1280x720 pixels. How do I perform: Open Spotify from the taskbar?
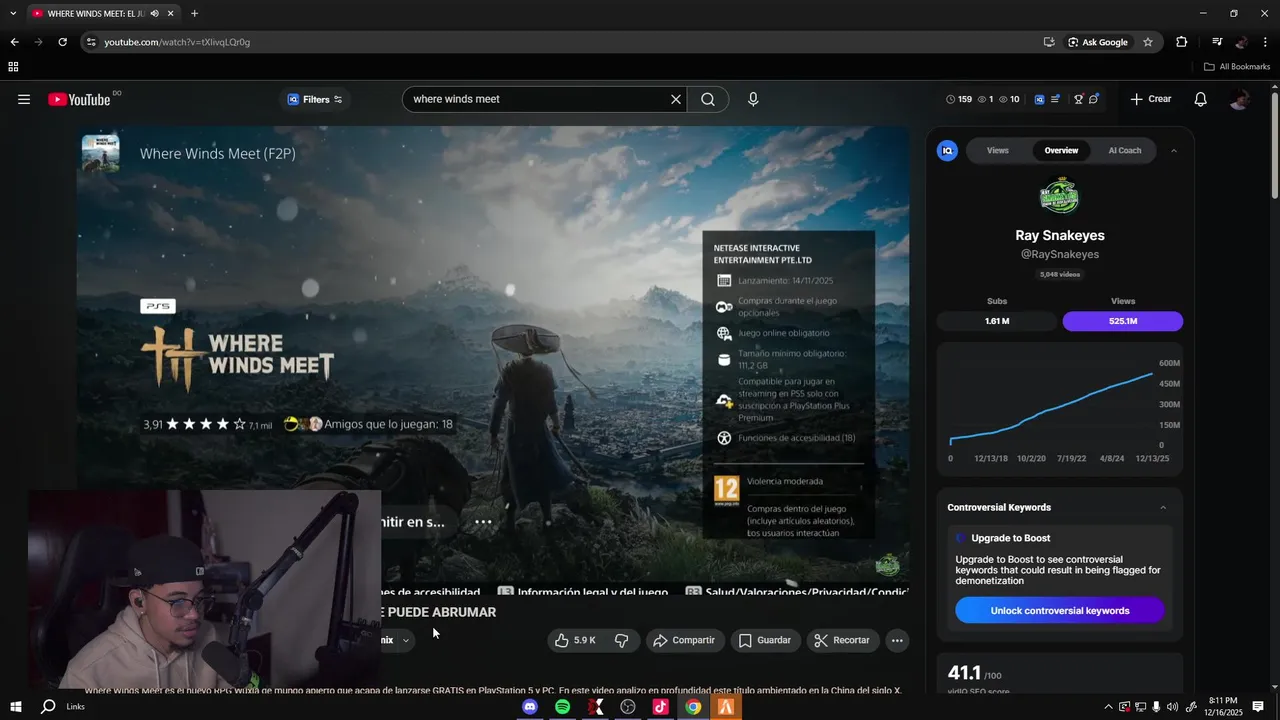point(563,707)
